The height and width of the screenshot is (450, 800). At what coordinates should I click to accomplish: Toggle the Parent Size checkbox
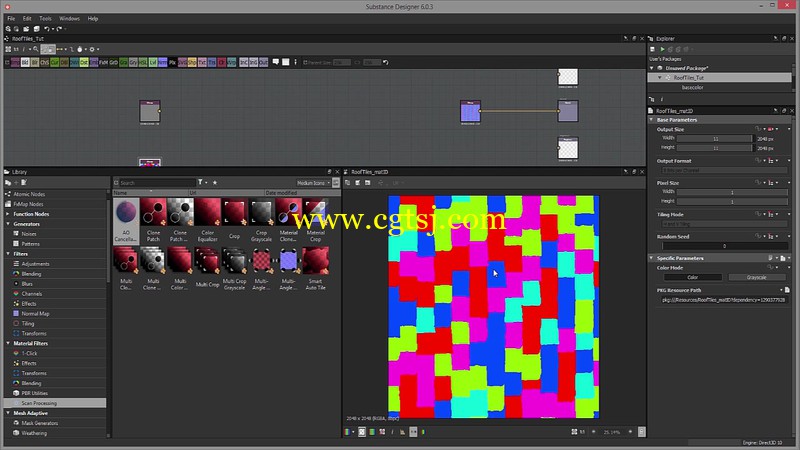coord(305,62)
